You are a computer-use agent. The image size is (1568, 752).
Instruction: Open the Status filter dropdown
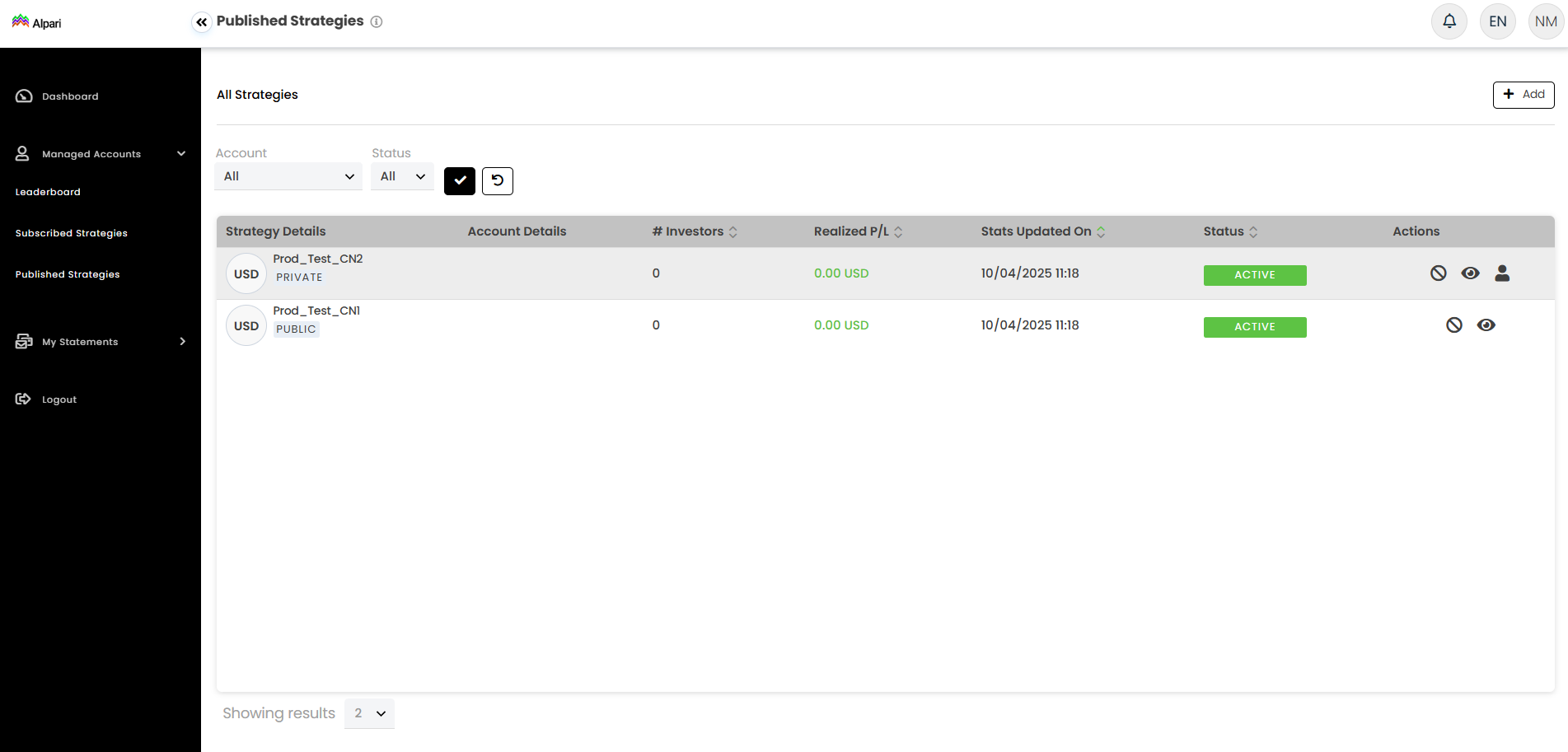[x=402, y=176]
